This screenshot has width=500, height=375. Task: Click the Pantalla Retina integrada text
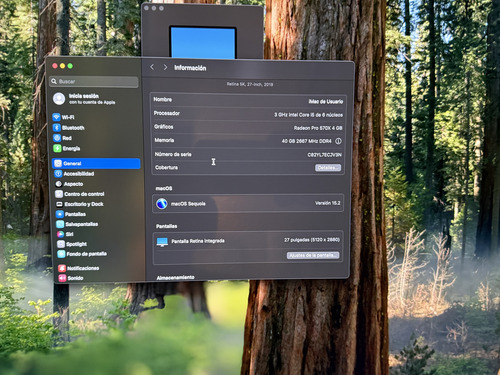coord(198,241)
